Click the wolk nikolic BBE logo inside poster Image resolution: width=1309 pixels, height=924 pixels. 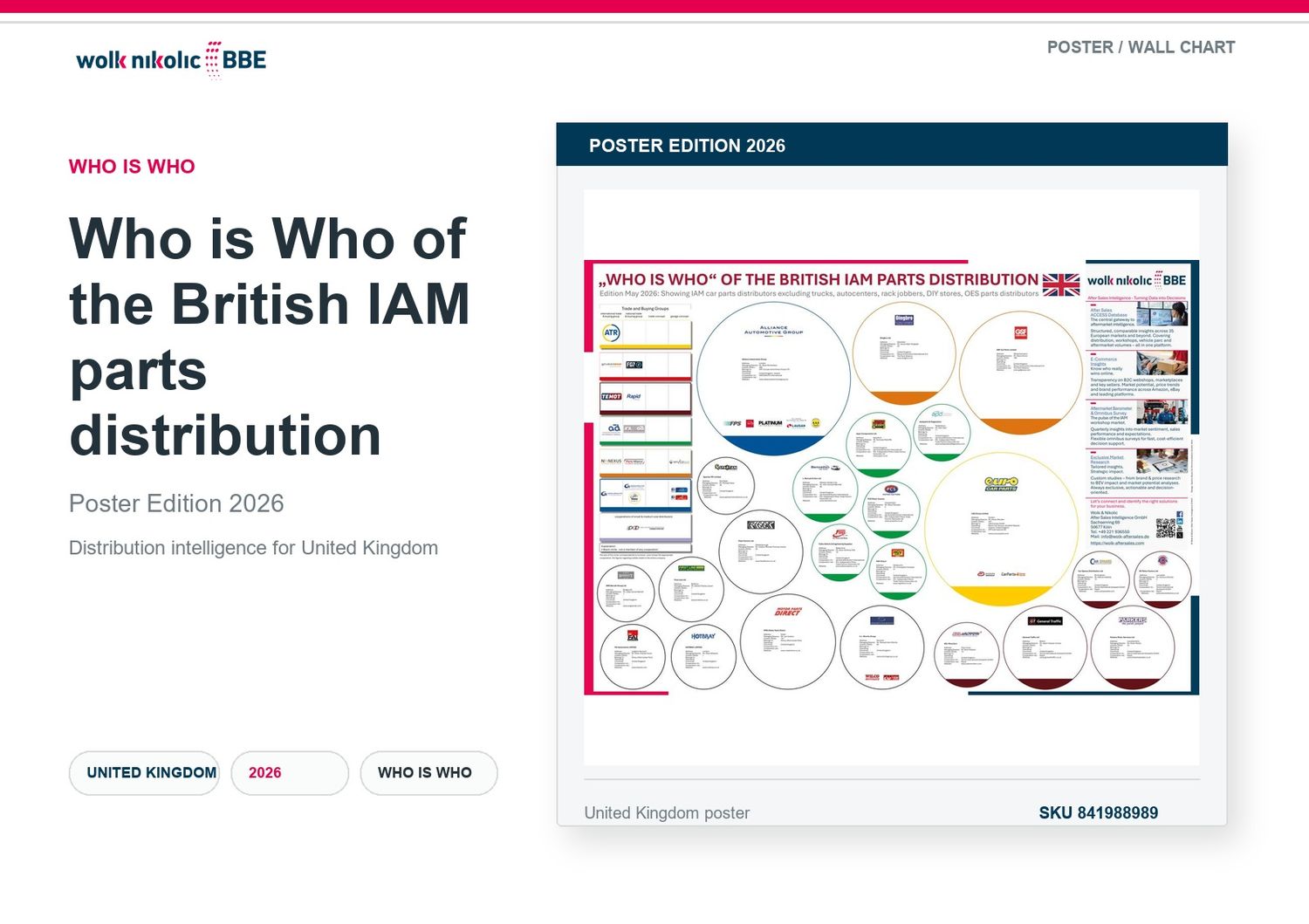pyautogui.click(x=1137, y=280)
